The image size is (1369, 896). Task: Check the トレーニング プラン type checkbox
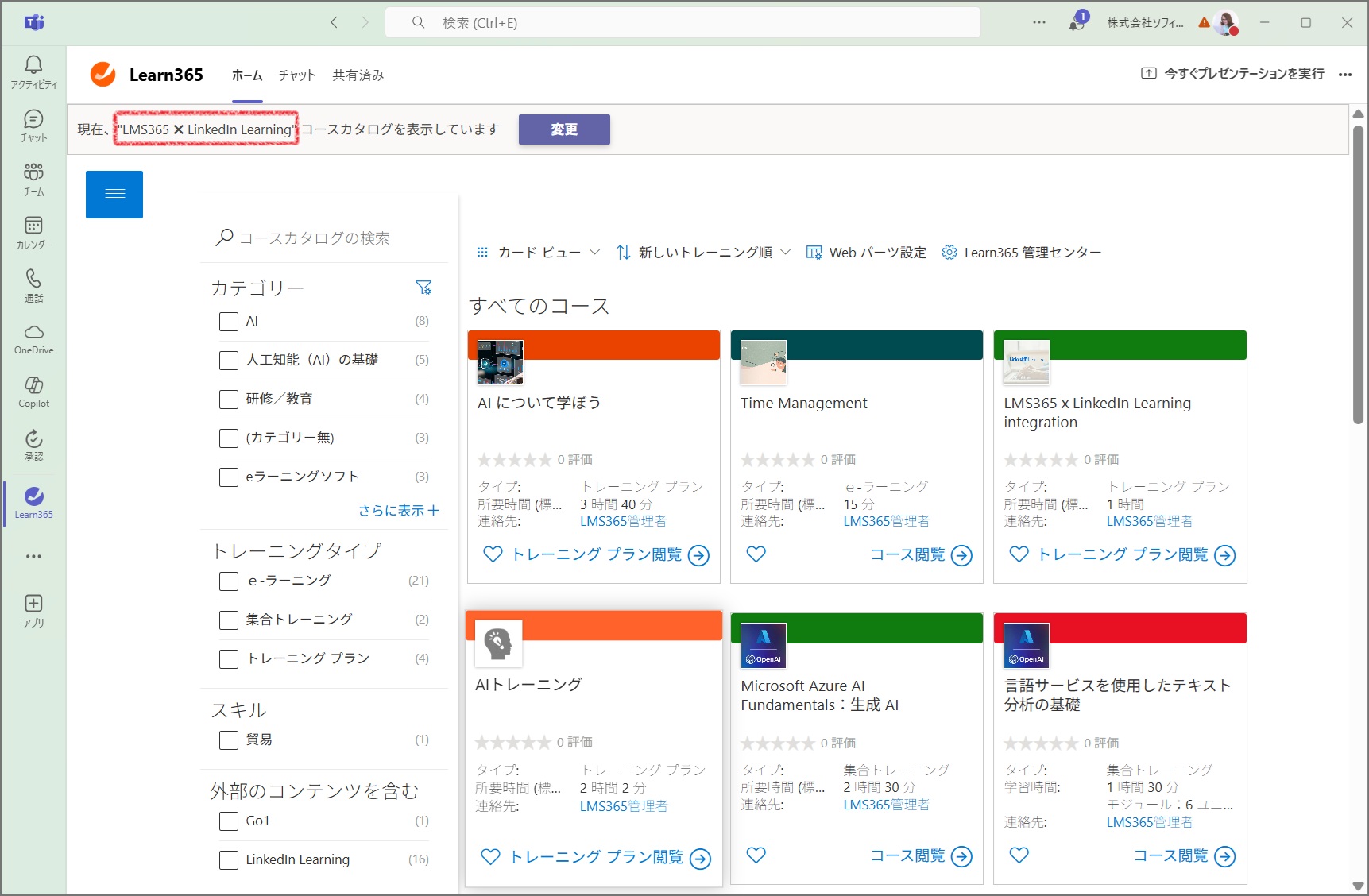tap(229, 659)
